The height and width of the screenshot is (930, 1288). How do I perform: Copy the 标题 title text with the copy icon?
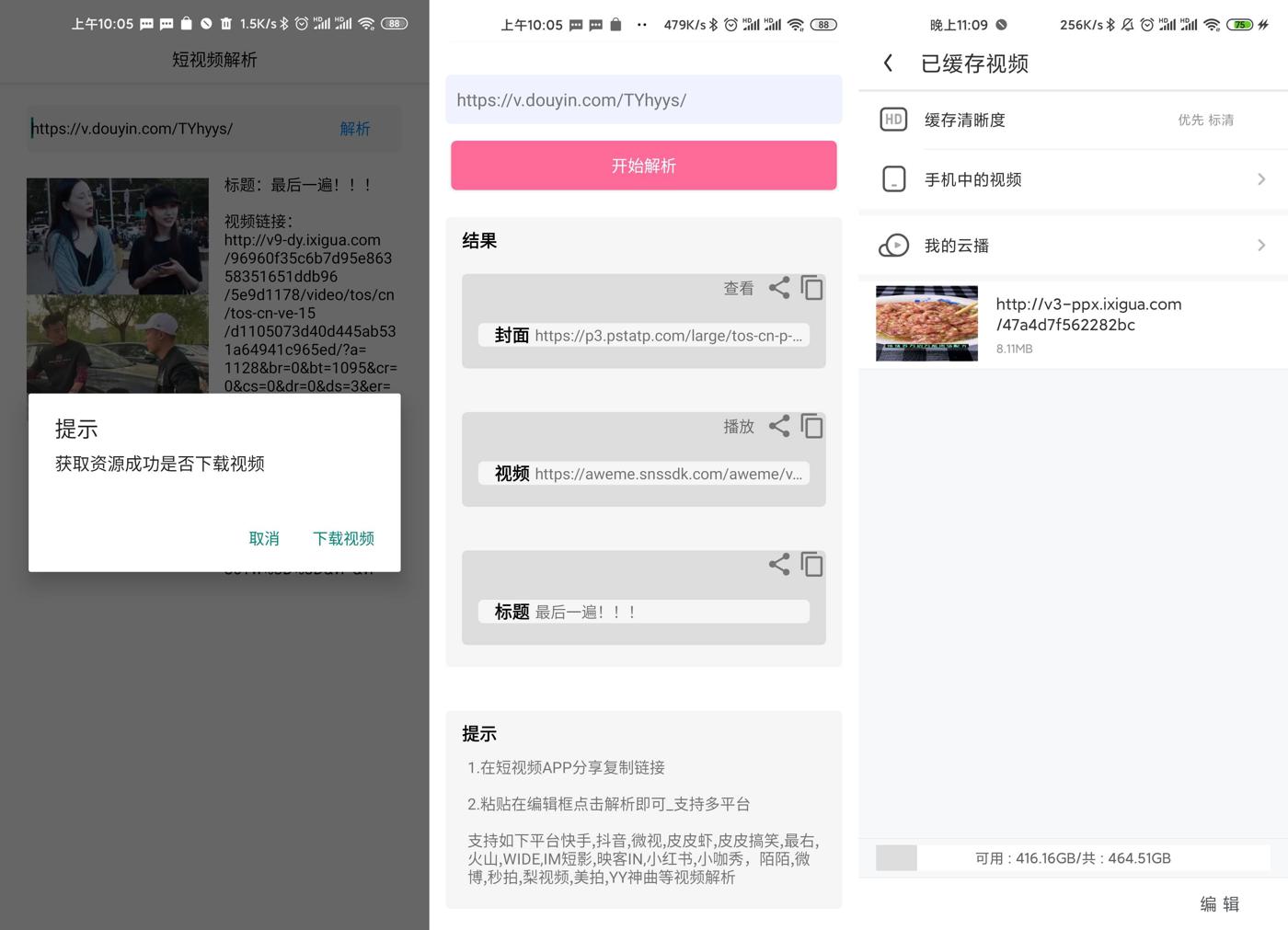pos(811,564)
